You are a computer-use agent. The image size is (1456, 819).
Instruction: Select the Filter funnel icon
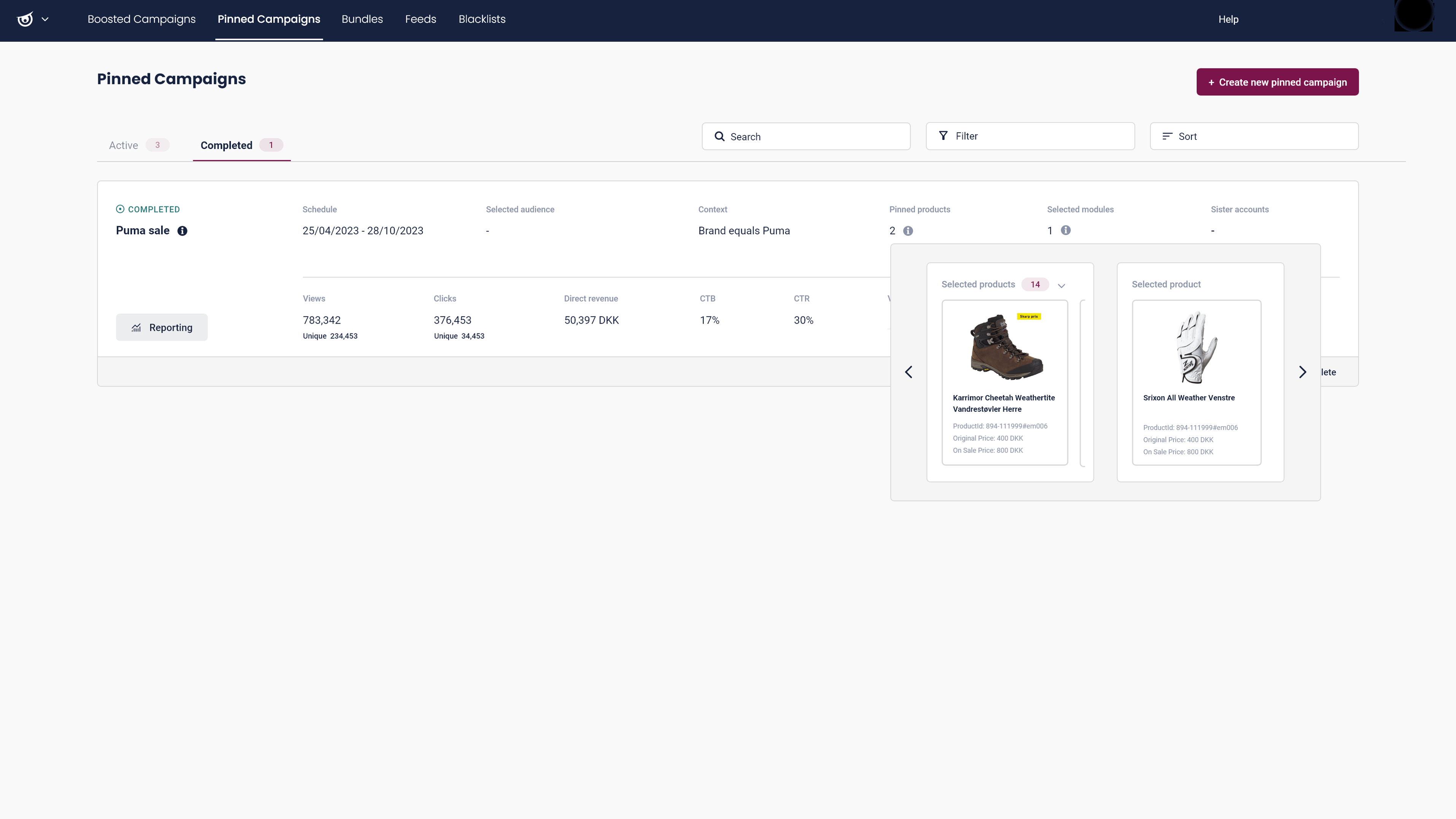tap(943, 136)
